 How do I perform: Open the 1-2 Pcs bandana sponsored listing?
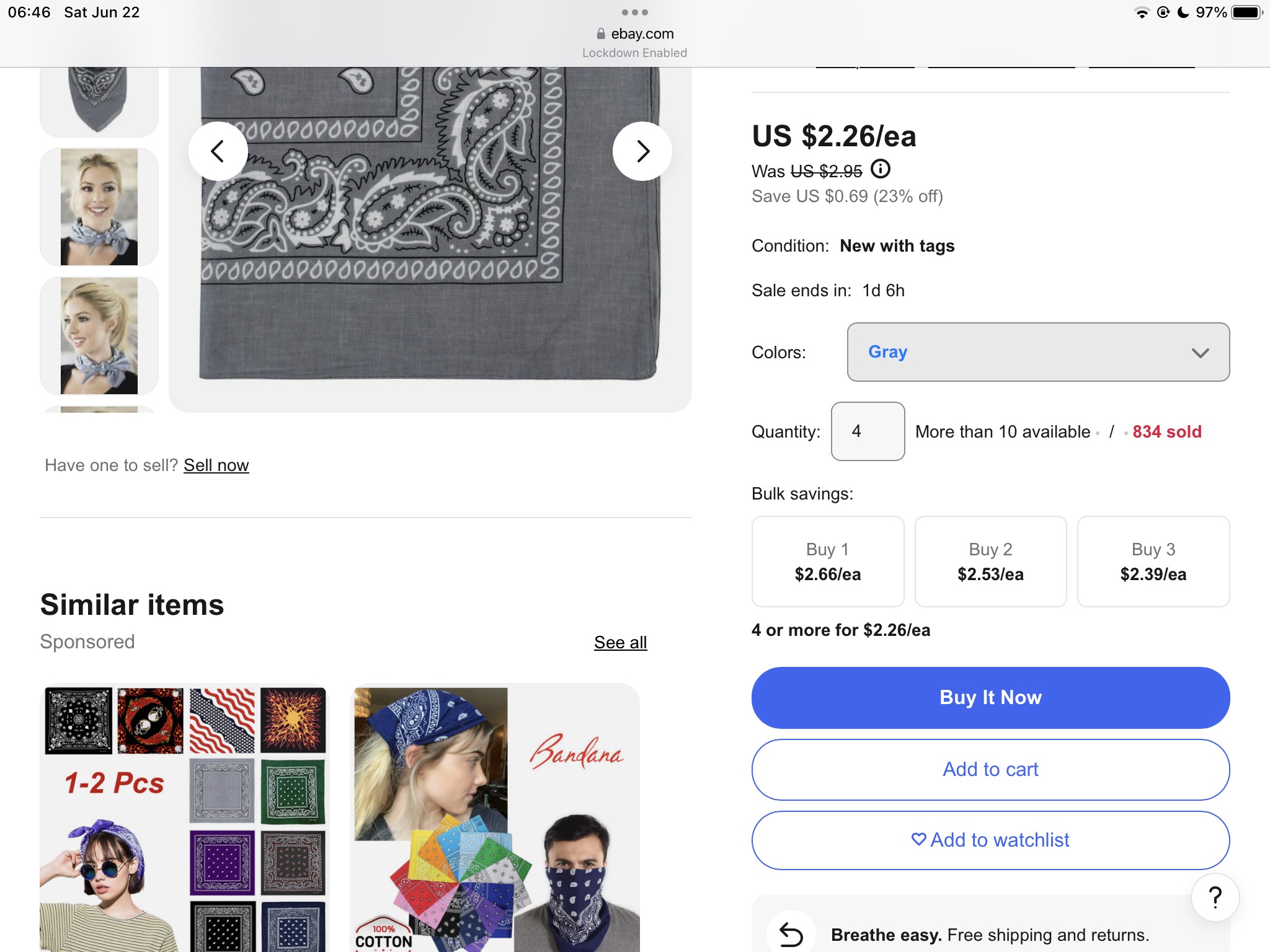pyautogui.click(x=184, y=818)
